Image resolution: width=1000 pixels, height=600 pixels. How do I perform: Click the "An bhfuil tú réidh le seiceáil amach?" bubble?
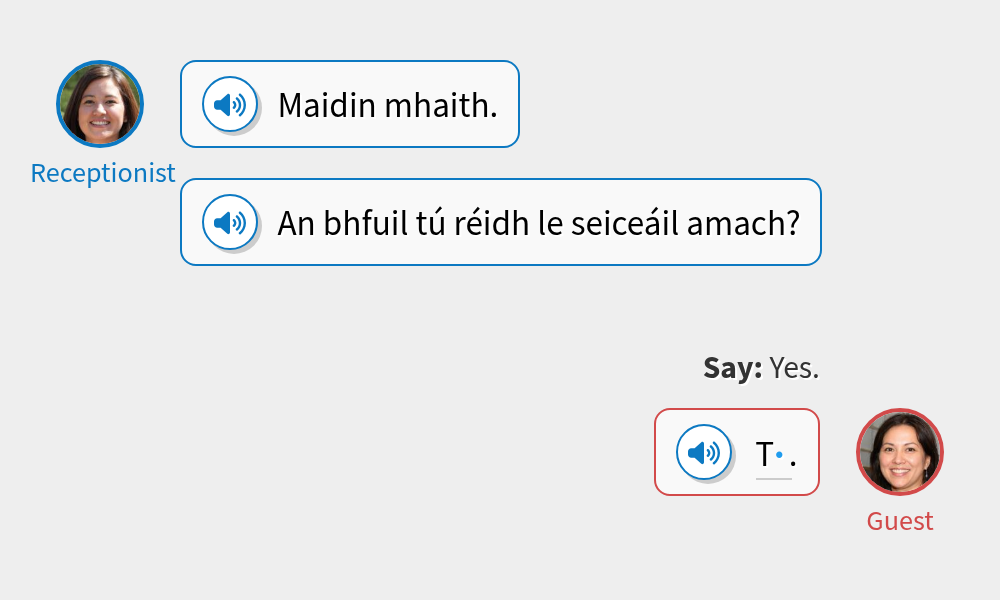(500, 222)
